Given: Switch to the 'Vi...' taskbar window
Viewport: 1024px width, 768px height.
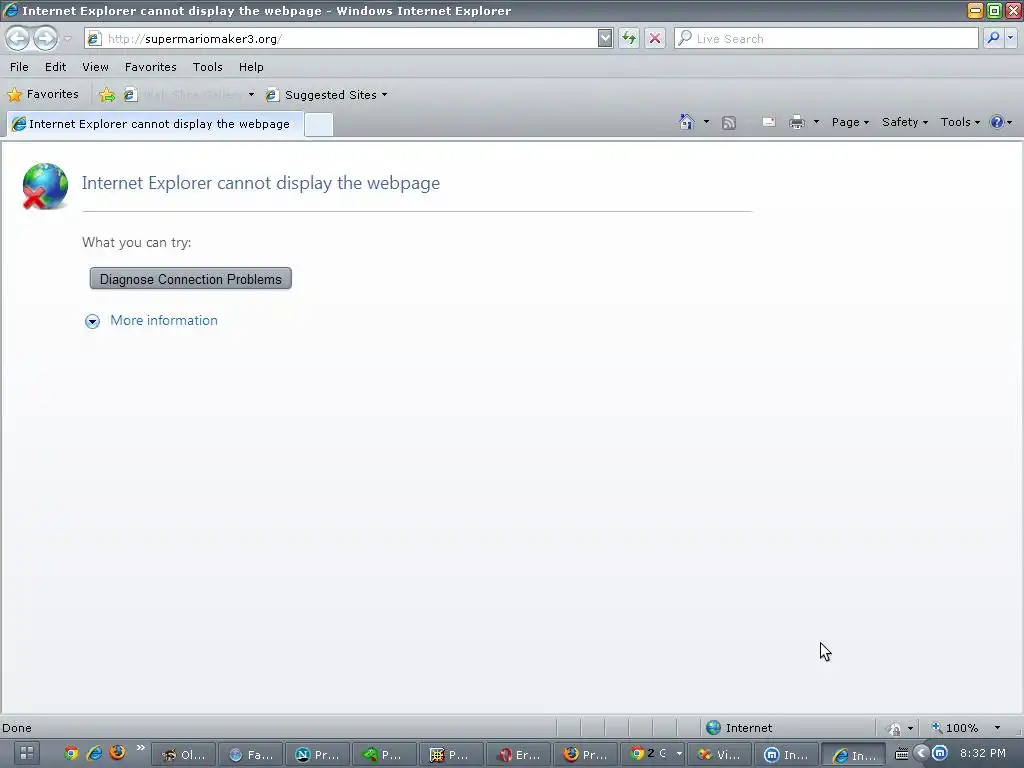Looking at the screenshot, I should 719,754.
